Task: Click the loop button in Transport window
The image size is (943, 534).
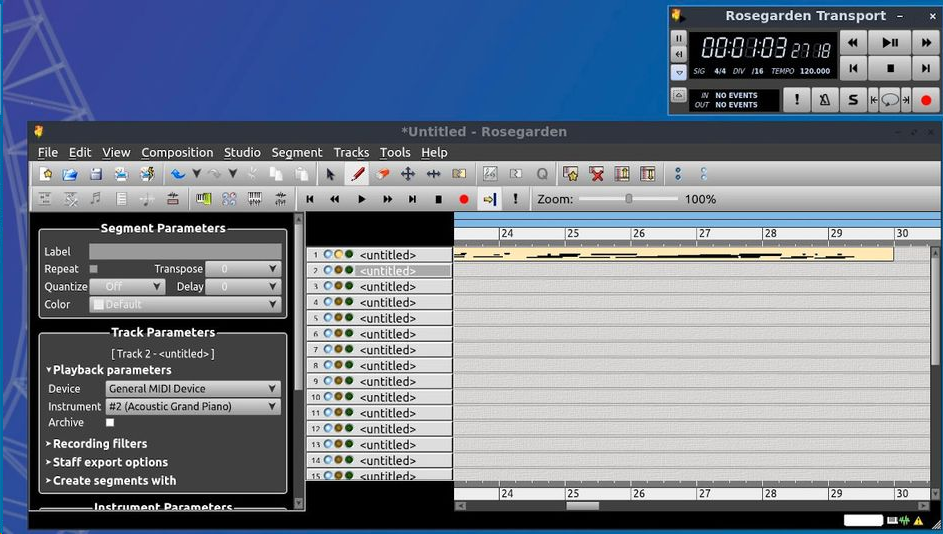Action: [890, 100]
